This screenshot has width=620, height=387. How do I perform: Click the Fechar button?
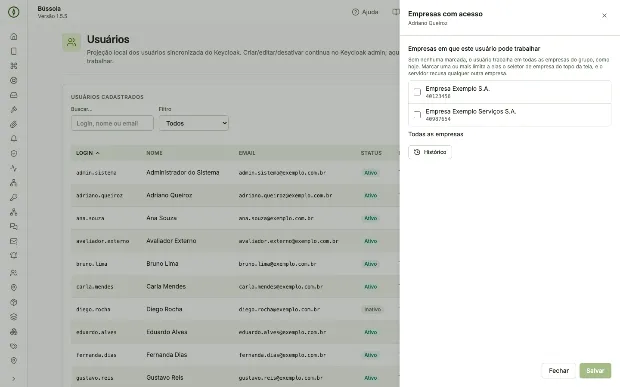(558, 371)
